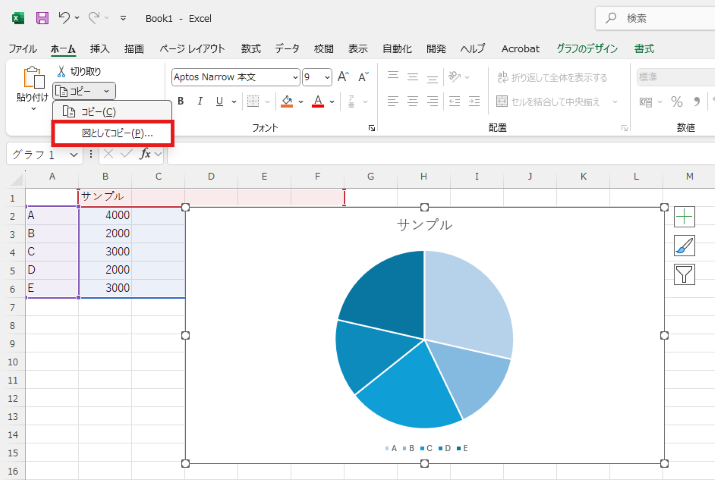Click the Increase Indent icon
Screen dimensions: 715x480
[x=474, y=101]
